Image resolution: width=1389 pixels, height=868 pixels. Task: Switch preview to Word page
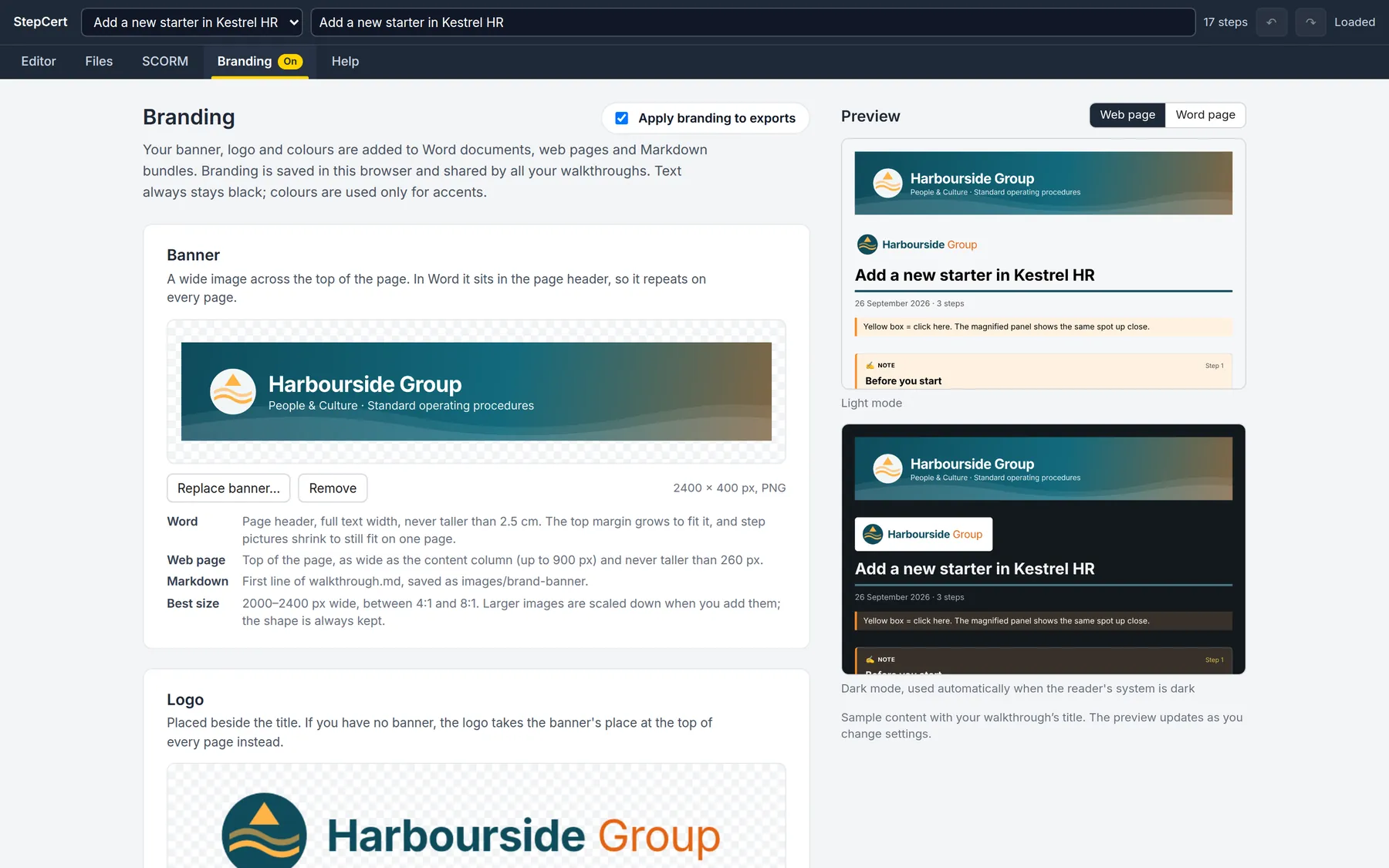click(1205, 115)
